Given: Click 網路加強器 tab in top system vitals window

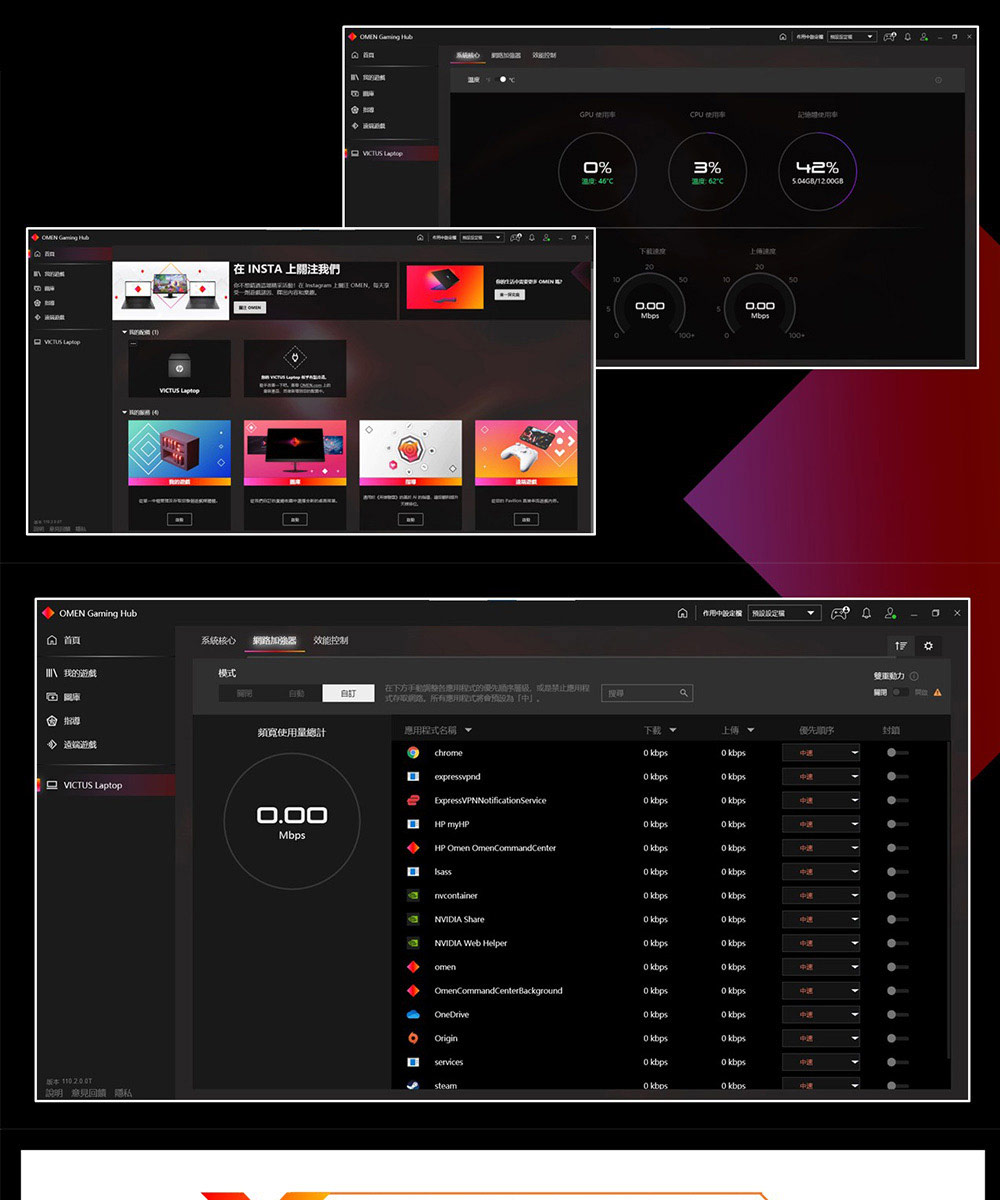Looking at the screenshot, I should click(505, 55).
